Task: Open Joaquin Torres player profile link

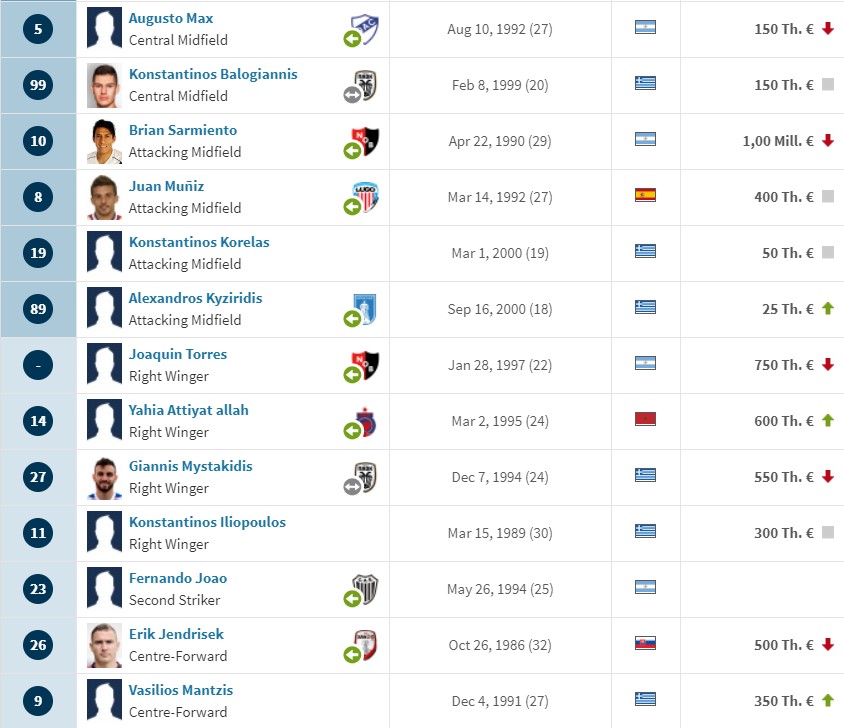Action: [x=178, y=354]
